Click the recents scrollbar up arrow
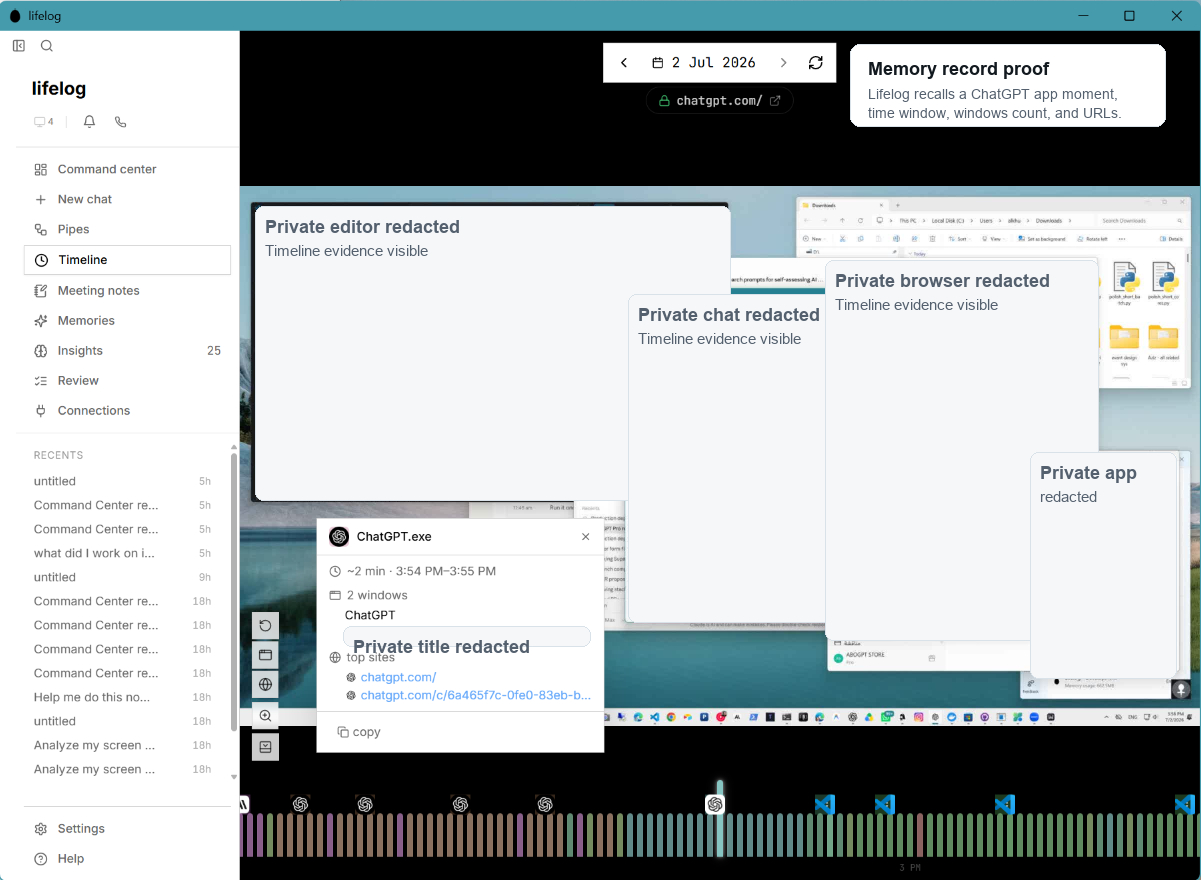The height and width of the screenshot is (880, 1201). (234, 447)
